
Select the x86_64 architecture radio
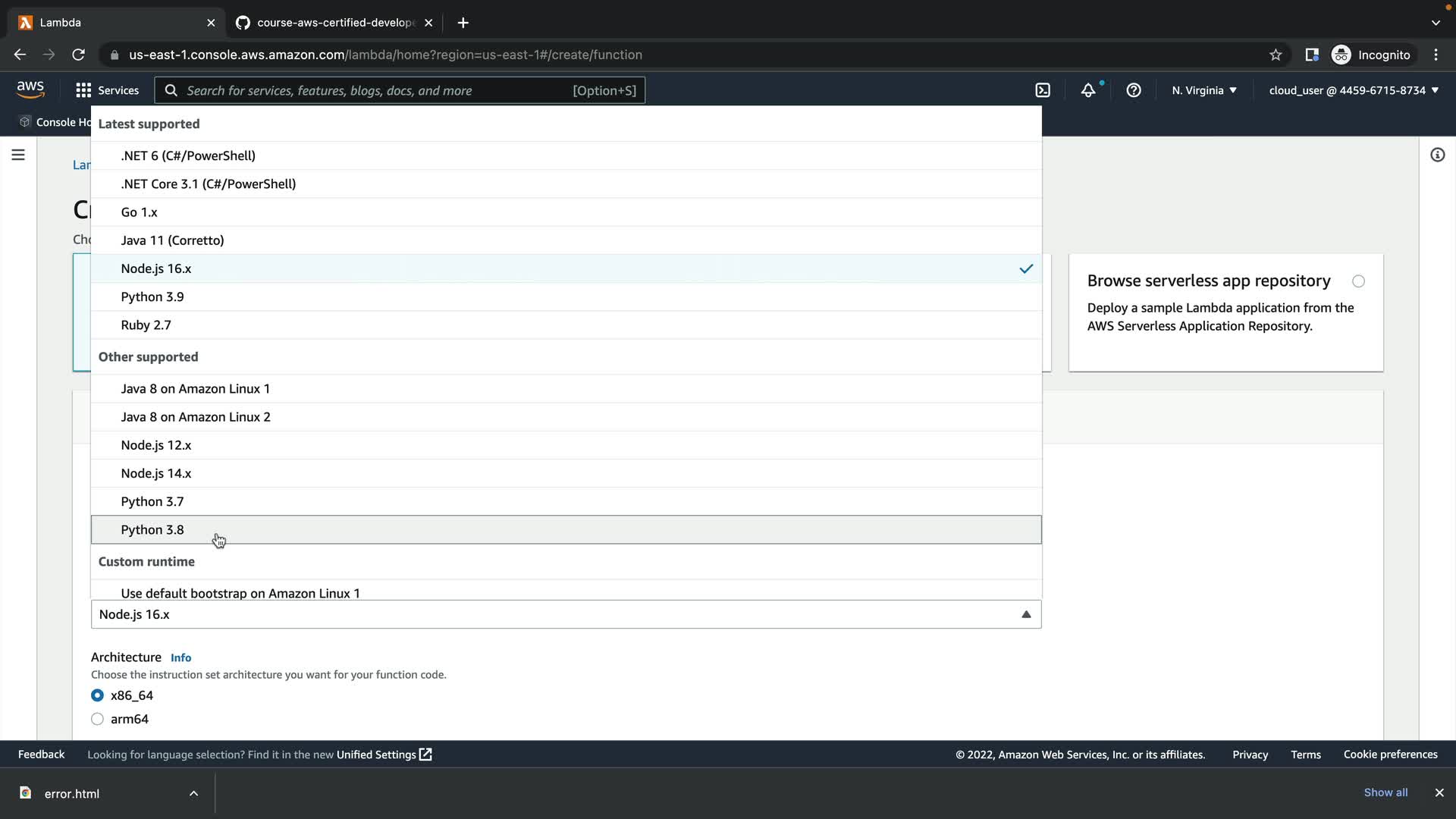(98, 695)
